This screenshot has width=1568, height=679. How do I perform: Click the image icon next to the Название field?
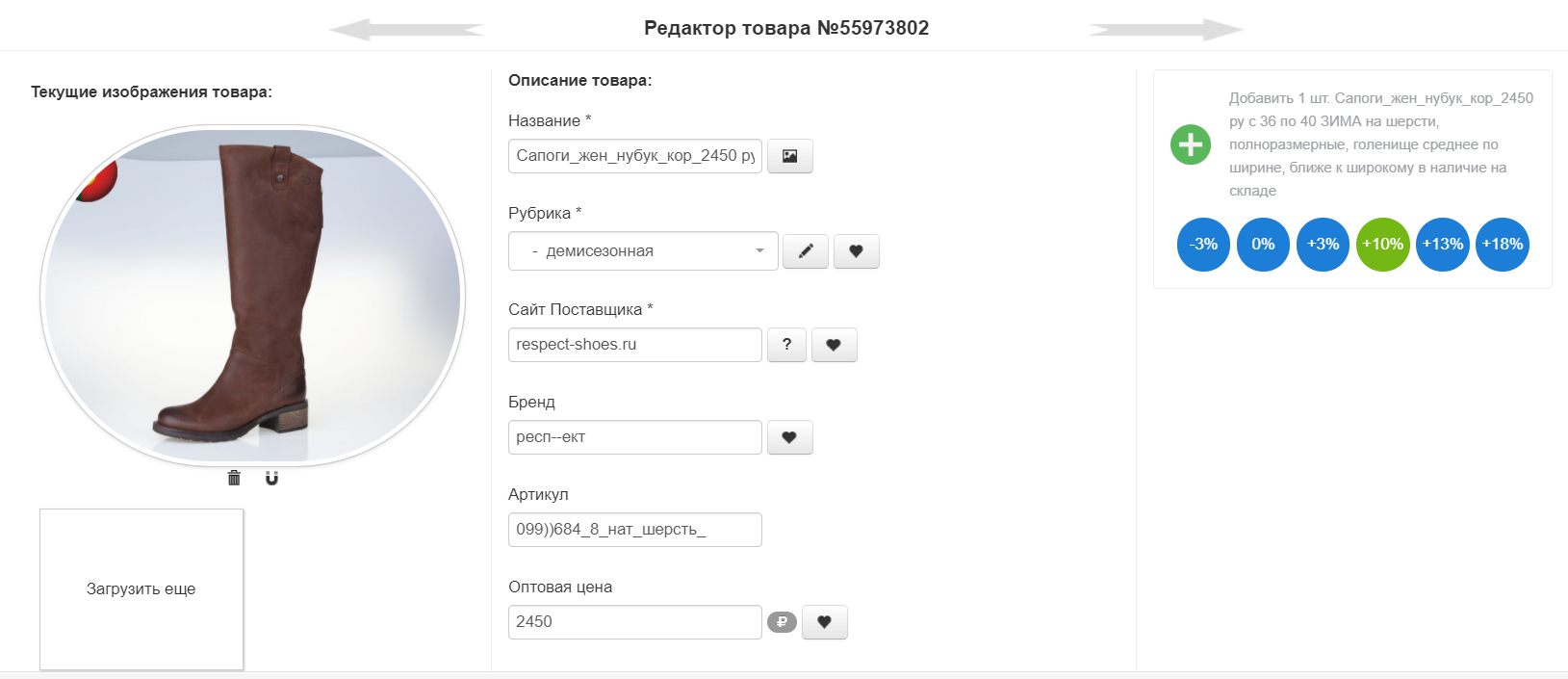click(x=789, y=156)
